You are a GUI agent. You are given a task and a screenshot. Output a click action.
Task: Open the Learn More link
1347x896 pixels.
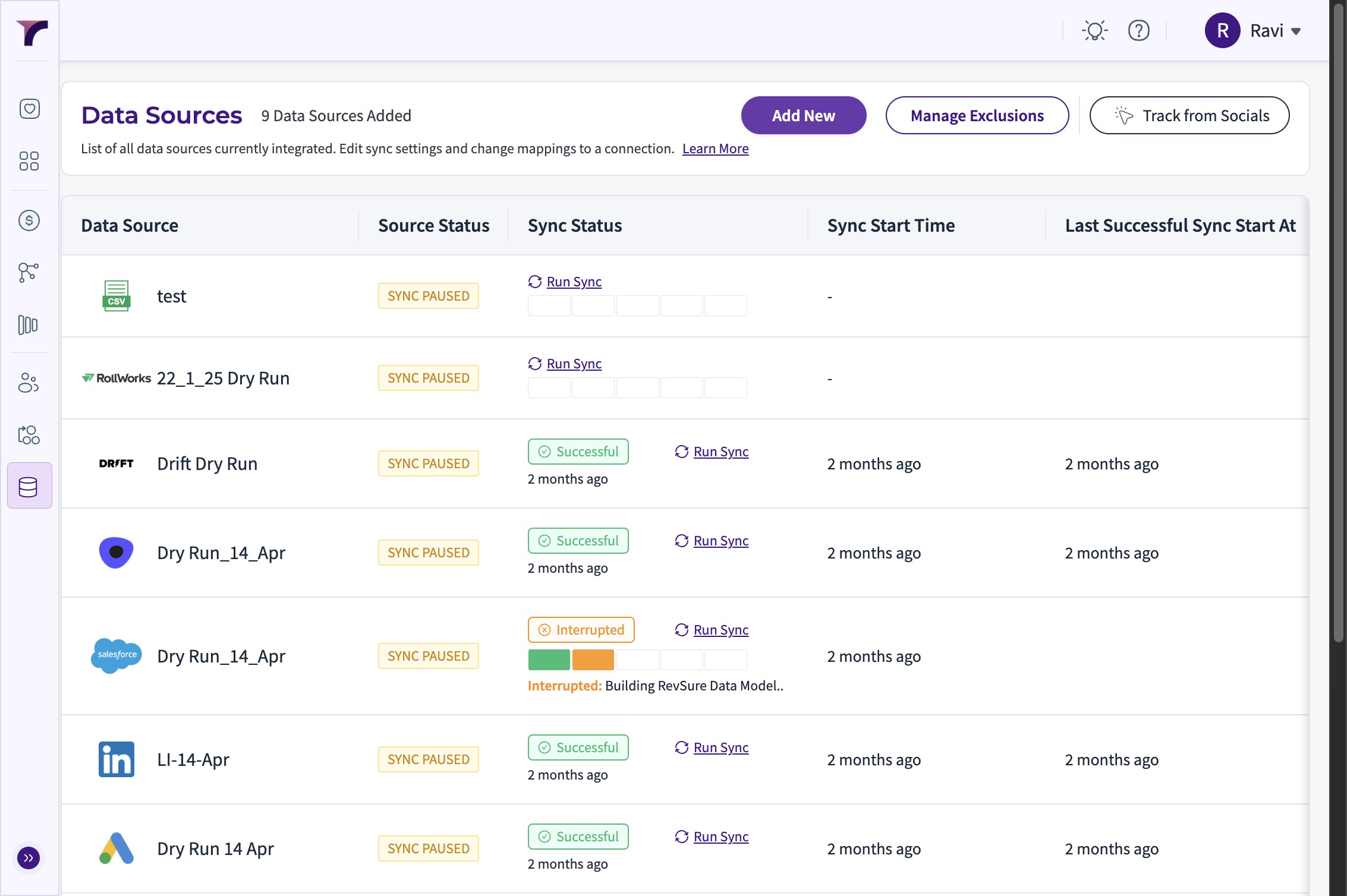point(715,149)
